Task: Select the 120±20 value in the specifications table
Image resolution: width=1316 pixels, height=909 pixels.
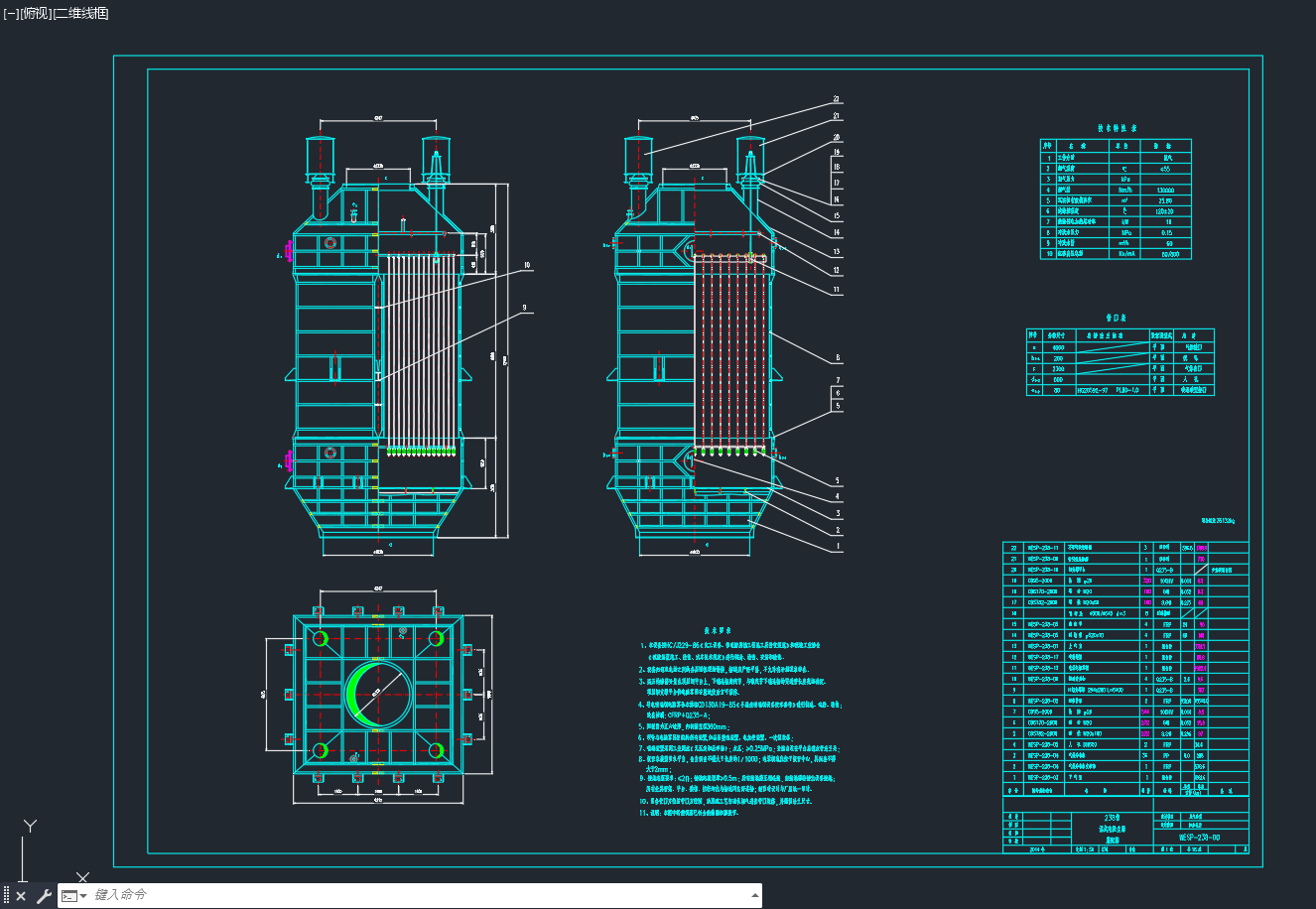Action: [x=1165, y=211]
